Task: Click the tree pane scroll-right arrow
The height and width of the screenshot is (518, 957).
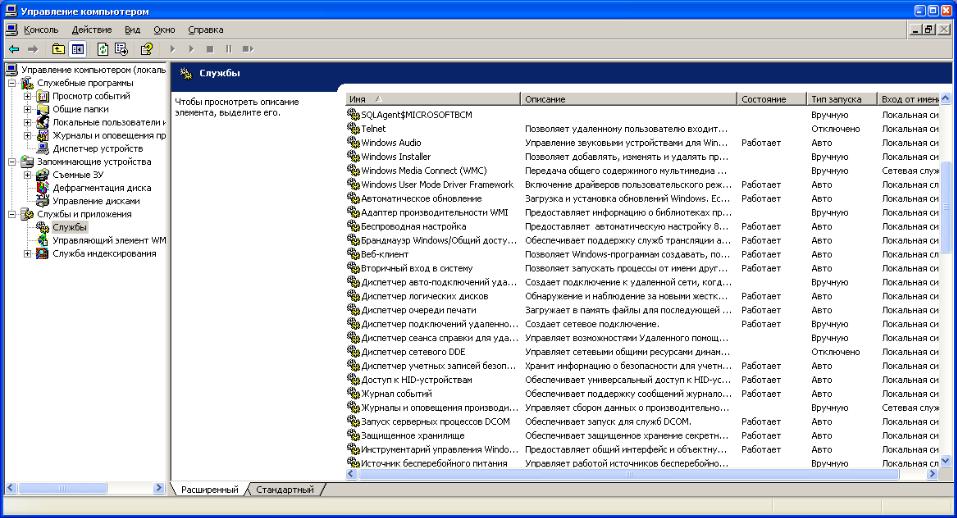Action: click(x=159, y=488)
